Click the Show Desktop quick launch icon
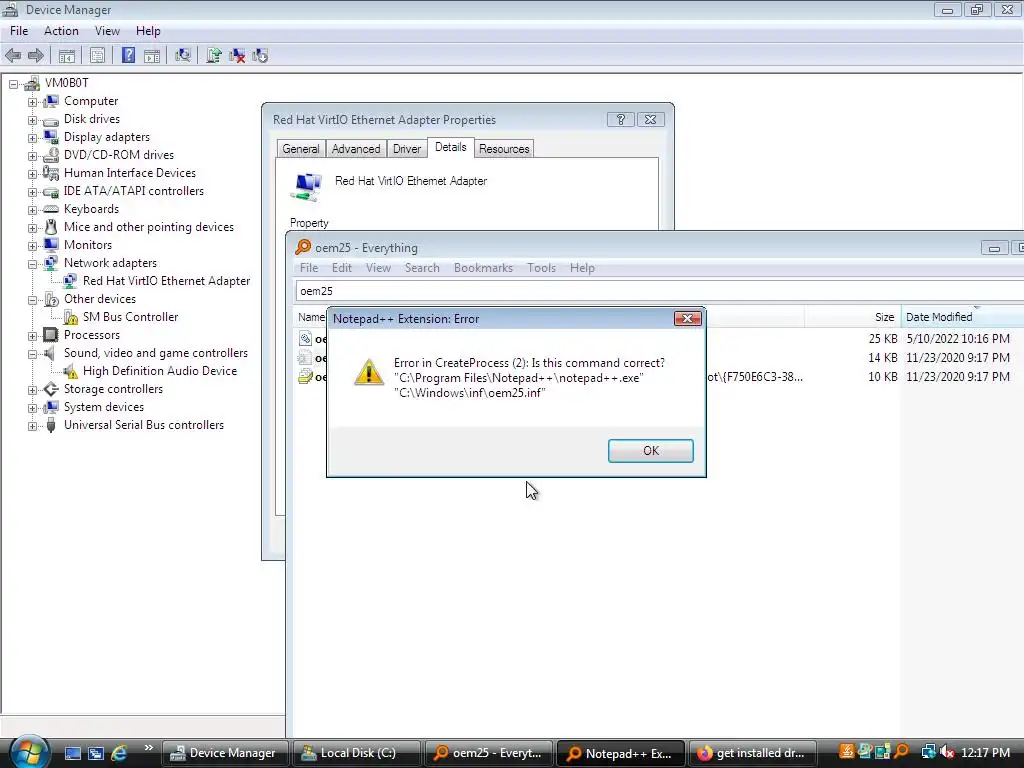The image size is (1024, 768). coord(72,753)
